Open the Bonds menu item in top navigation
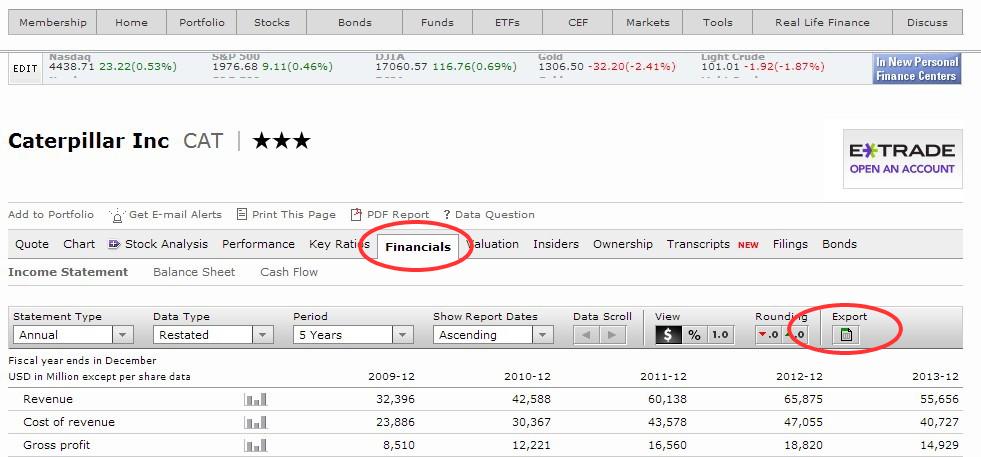Screen dimensions: 981x457 (x=355, y=23)
